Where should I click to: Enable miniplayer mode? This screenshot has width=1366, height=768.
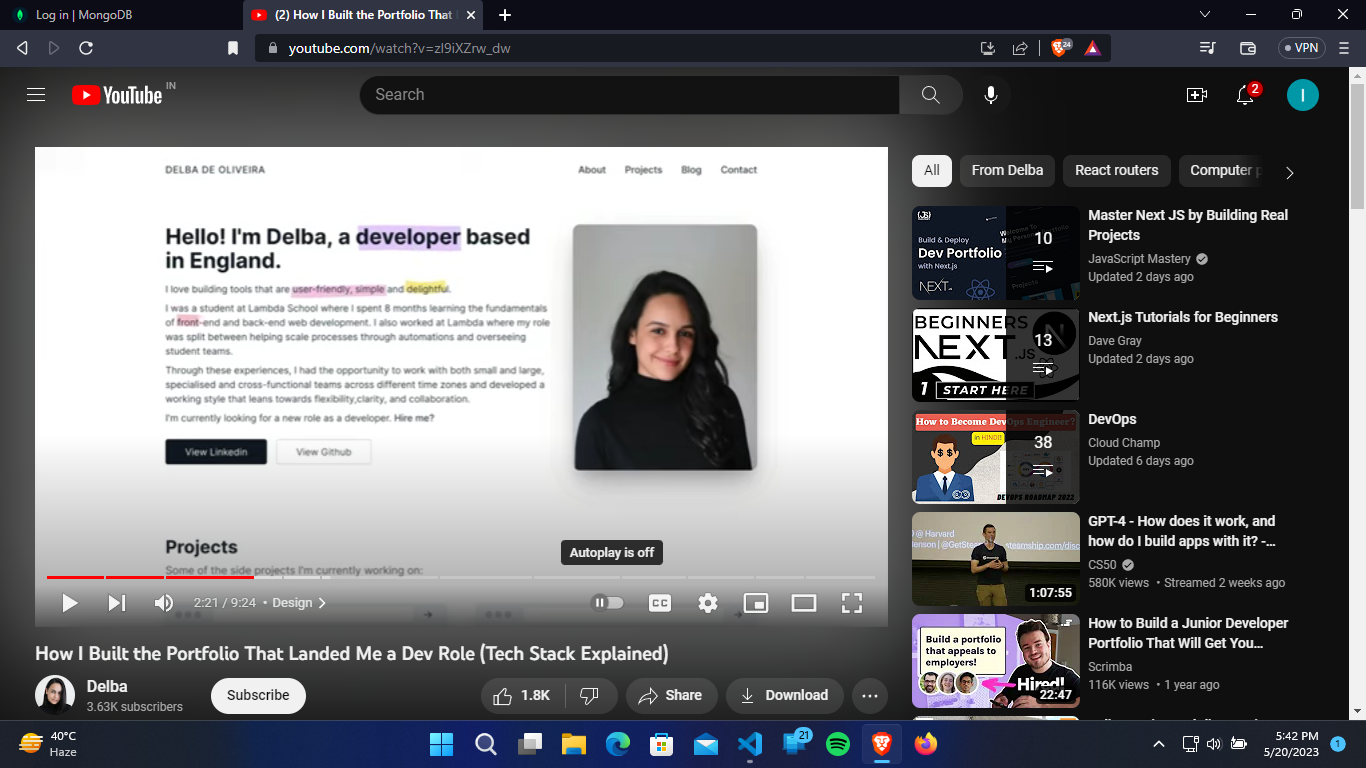pos(756,603)
